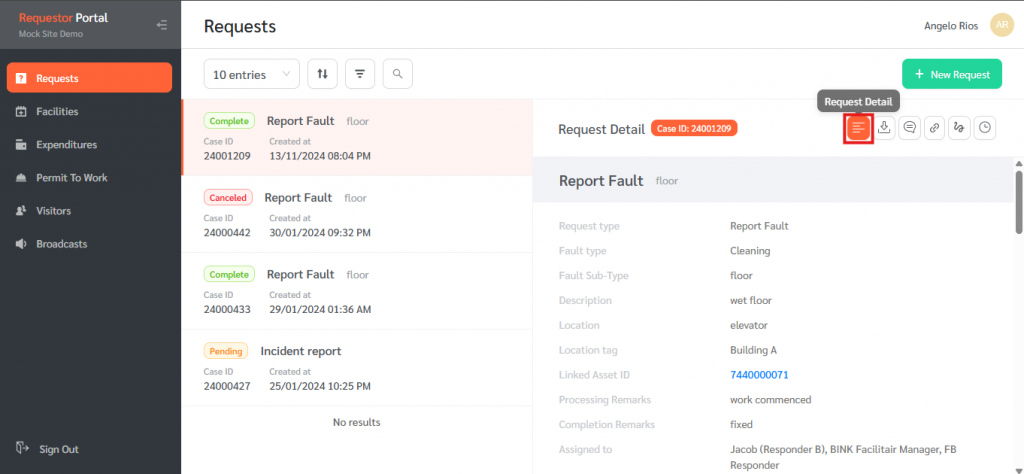Click the download icon in request toolbar
Image resolution: width=1024 pixels, height=474 pixels.
[x=884, y=128]
